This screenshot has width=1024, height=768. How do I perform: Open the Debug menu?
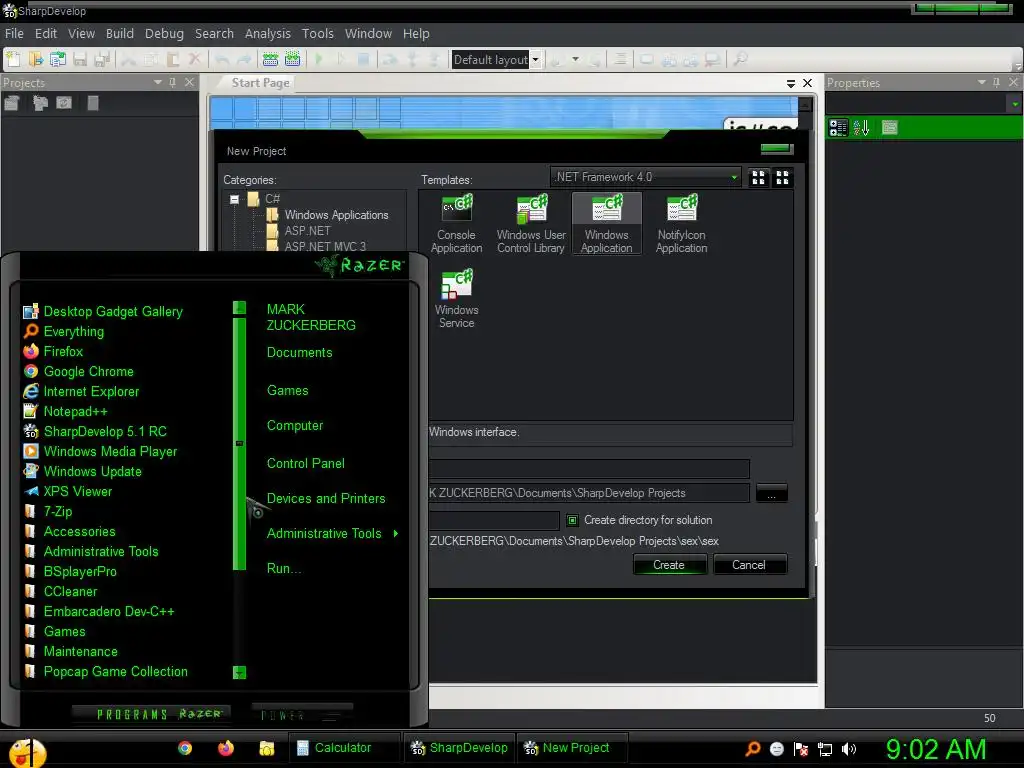[164, 33]
